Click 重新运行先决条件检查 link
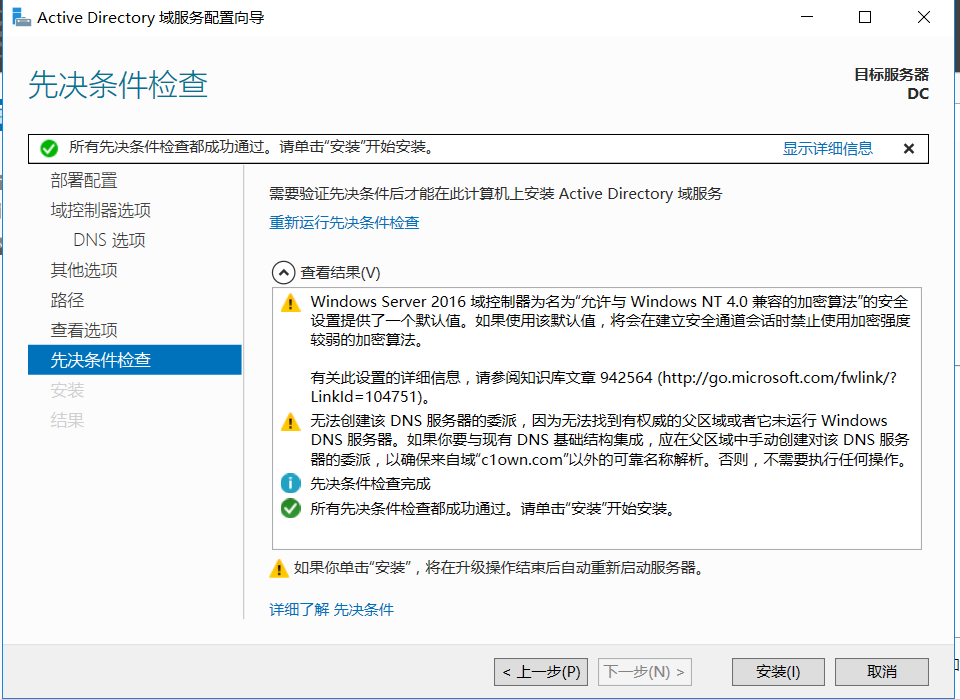This screenshot has height=699, width=960. tap(344, 222)
